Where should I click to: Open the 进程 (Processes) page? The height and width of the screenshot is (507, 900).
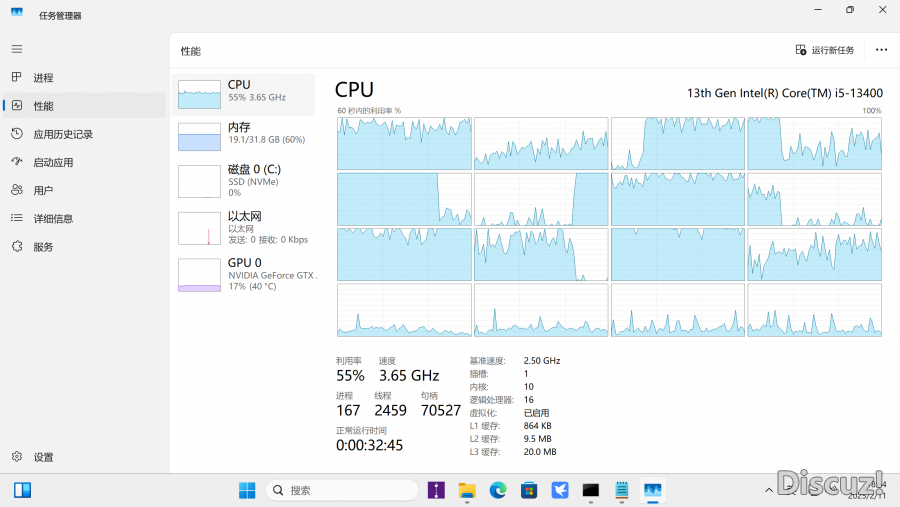coord(43,78)
